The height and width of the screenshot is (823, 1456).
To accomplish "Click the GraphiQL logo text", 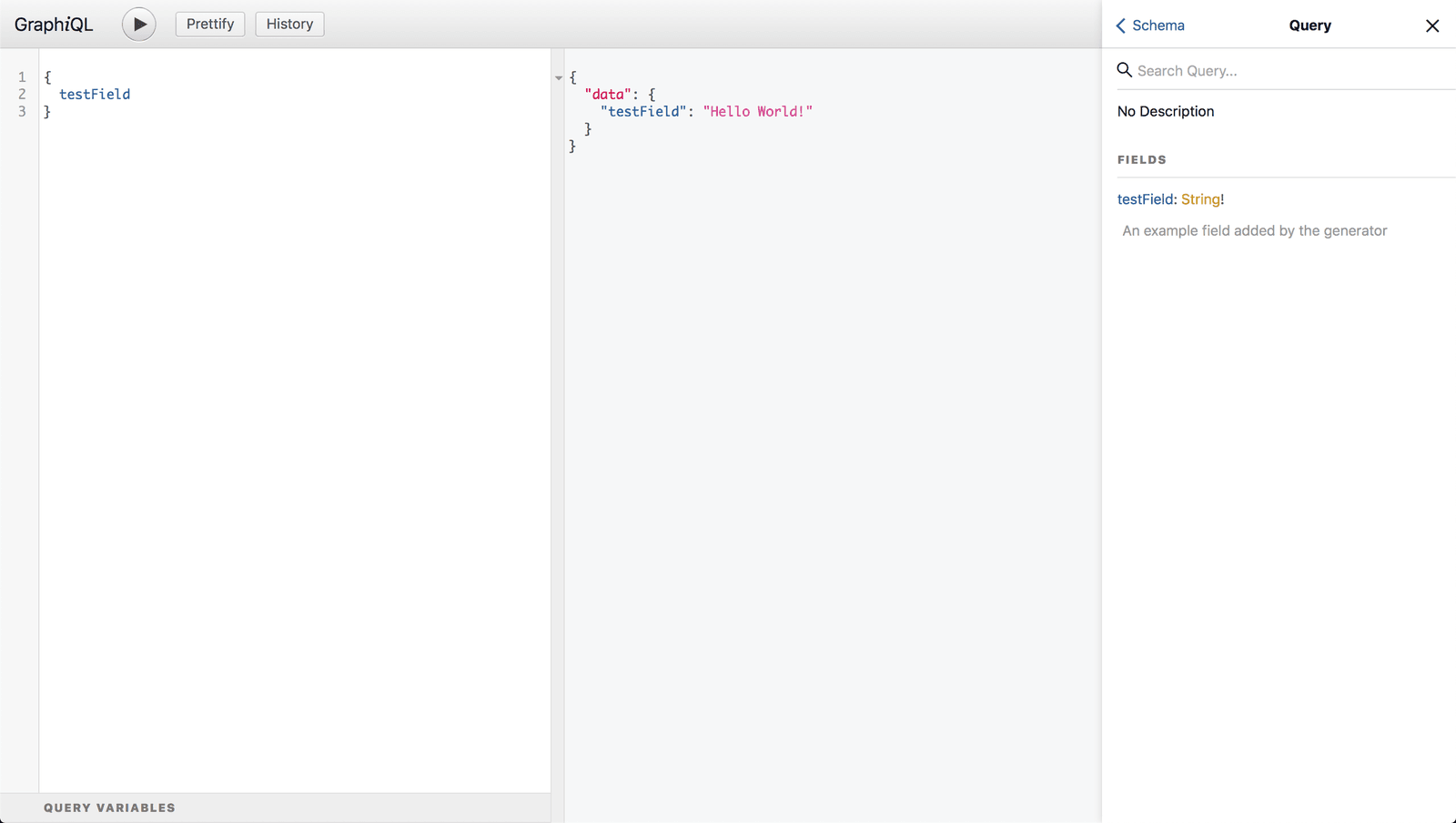I will [54, 24].
